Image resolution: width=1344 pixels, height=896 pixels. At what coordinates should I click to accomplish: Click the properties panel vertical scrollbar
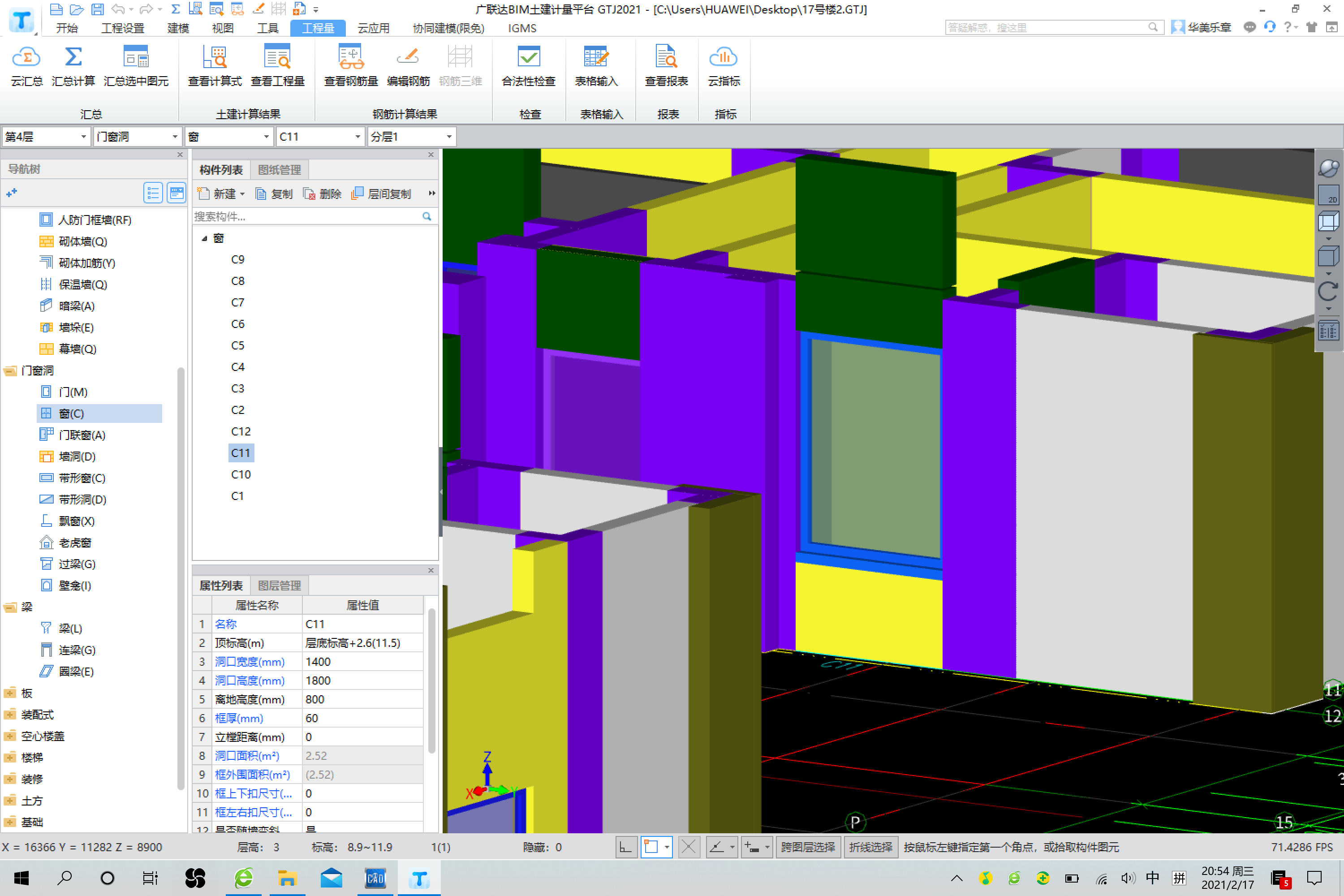point(431,680)
